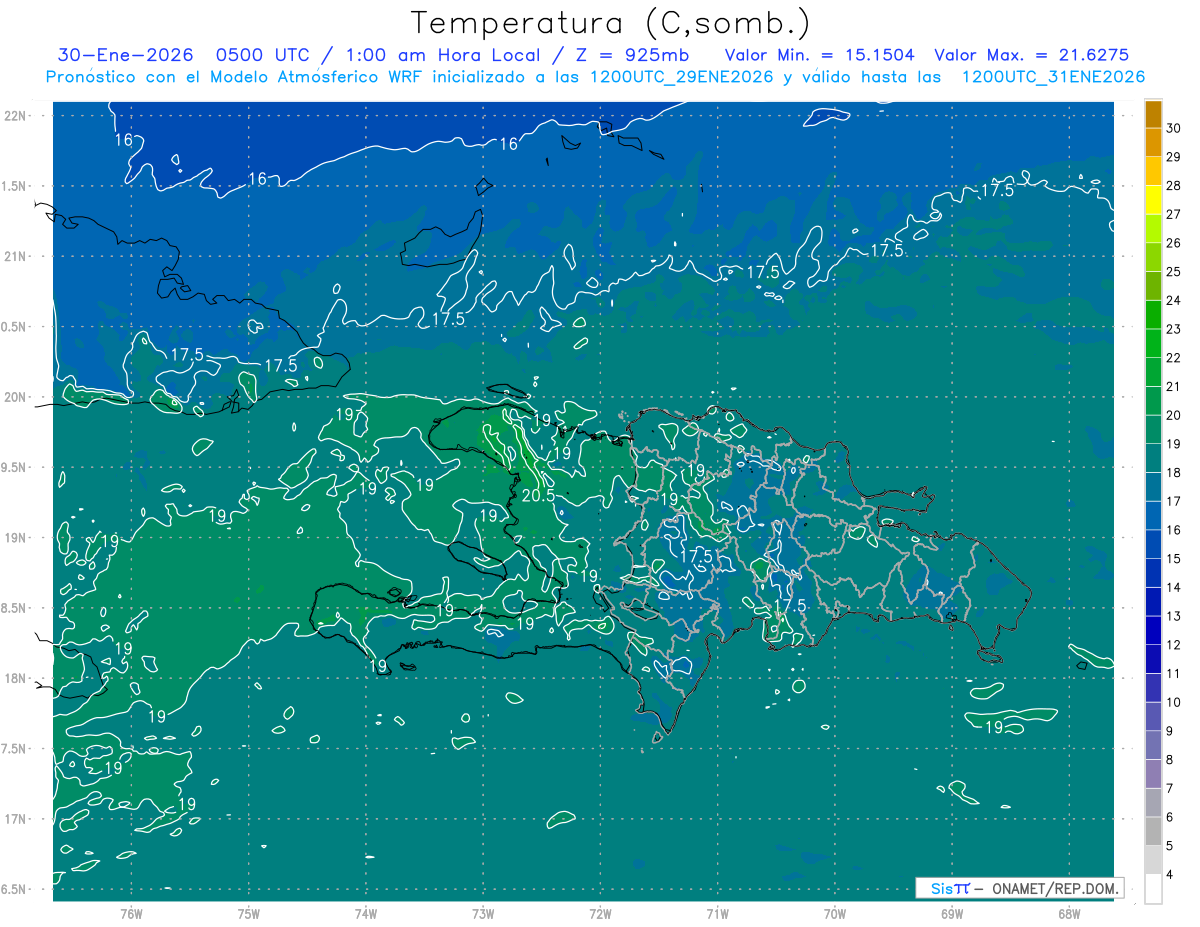Click the "69W" longitude axis label
Image resolution: width=1200 pixels, height=927 pixels.
point(952,914)
